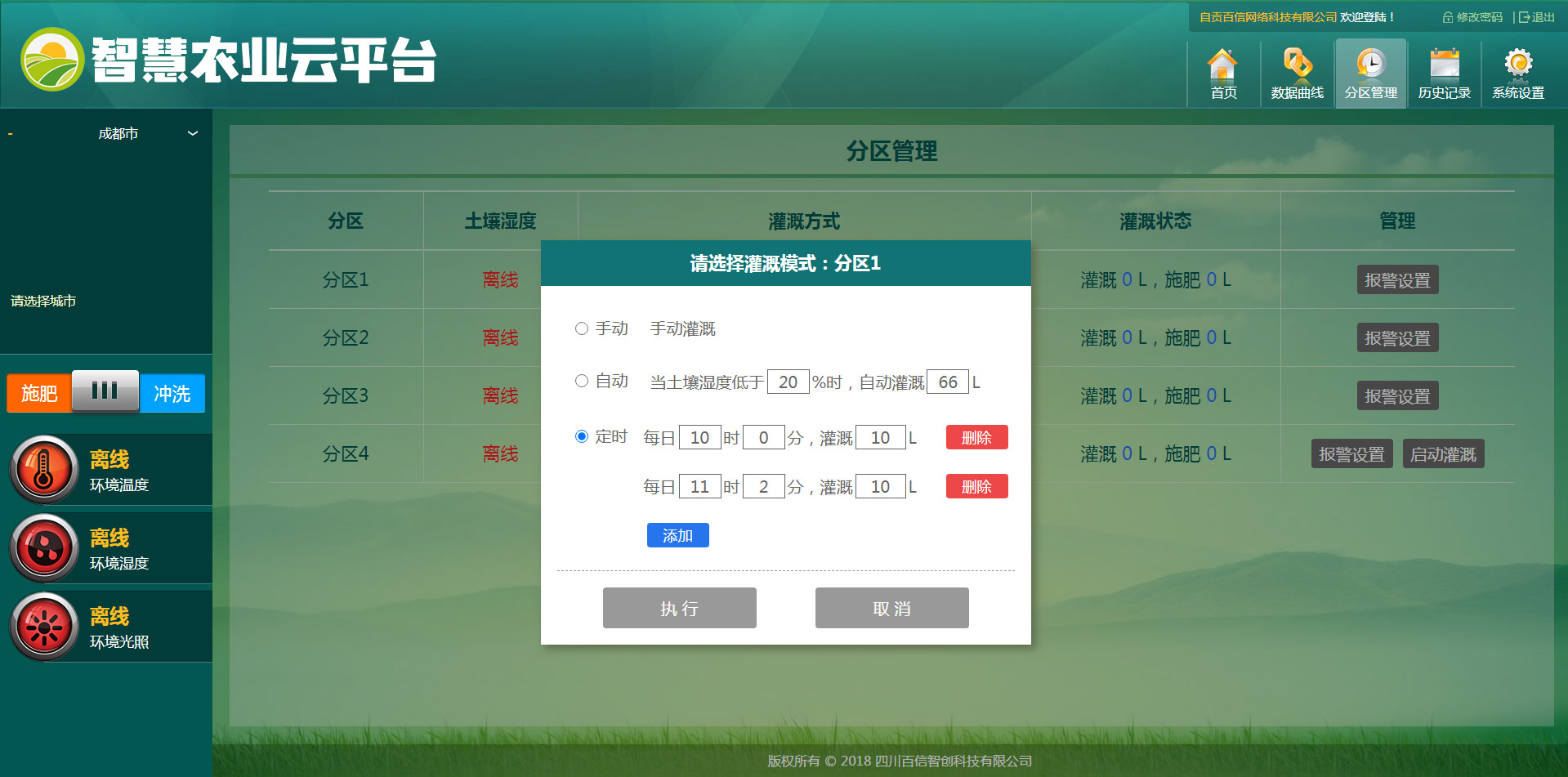1568x777 pixels.
Task: Click the 环境温度 thermometer icon
Action: (x=44, y=470)
